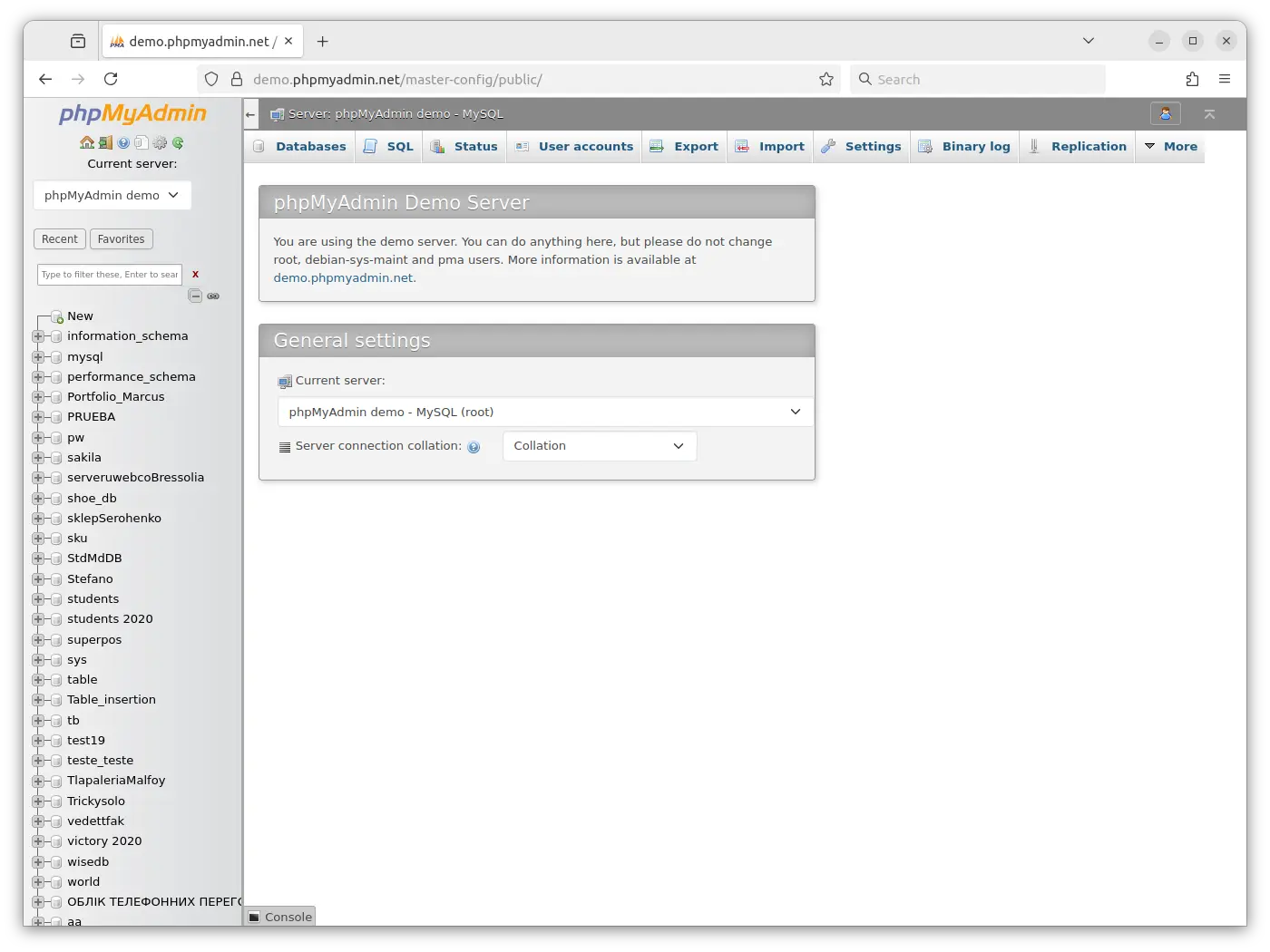
Task: Open panel settings via the gear icon
Action: (x=160, y=143)
